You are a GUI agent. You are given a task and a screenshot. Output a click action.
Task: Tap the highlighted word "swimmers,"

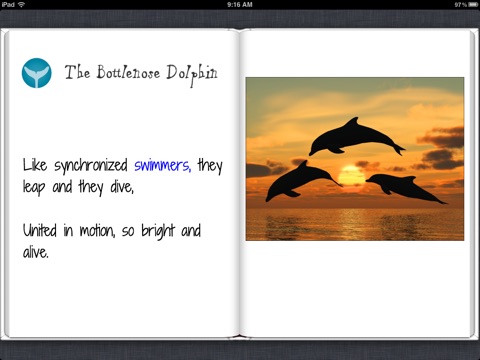(163, 165)
